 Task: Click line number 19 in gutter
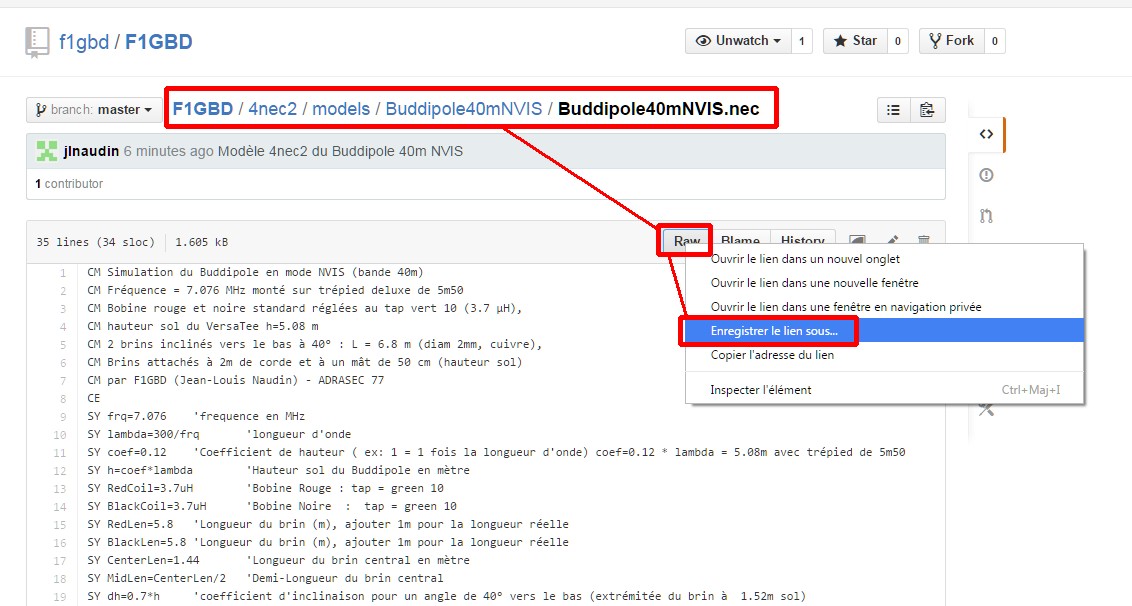59,597
